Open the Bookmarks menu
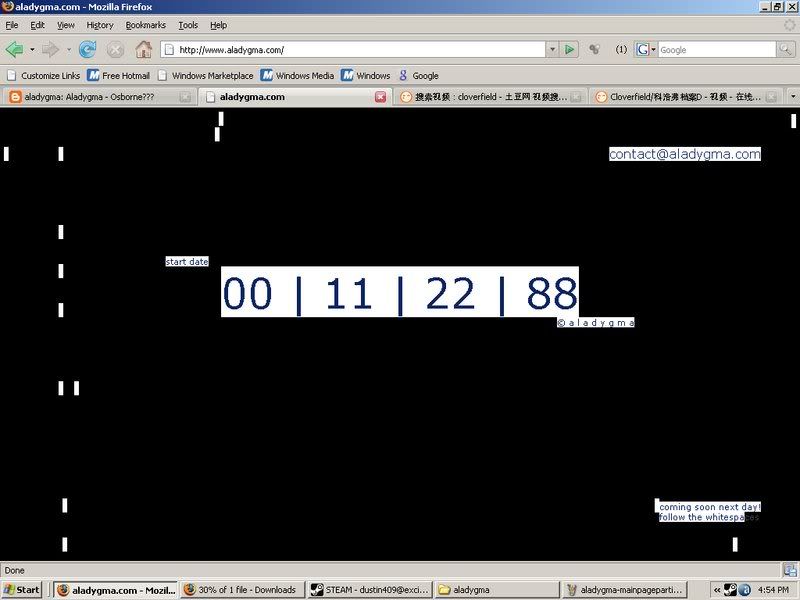This screenshot has height=600, width=800. click(145, 25)
